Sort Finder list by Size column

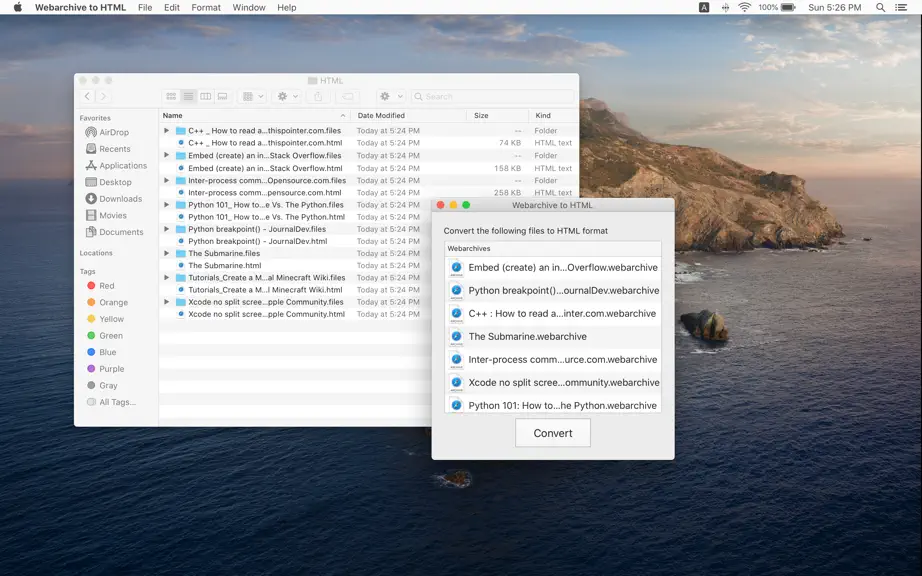click(x=497, y=115)
